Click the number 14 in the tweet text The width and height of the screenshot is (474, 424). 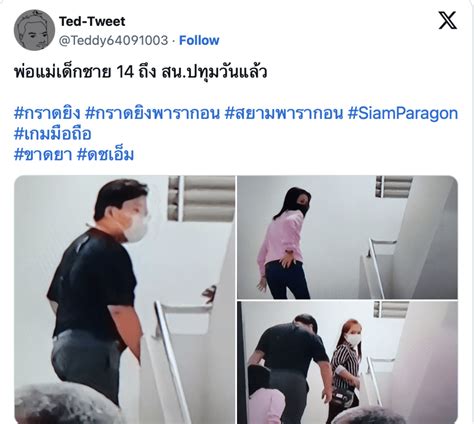125,72
